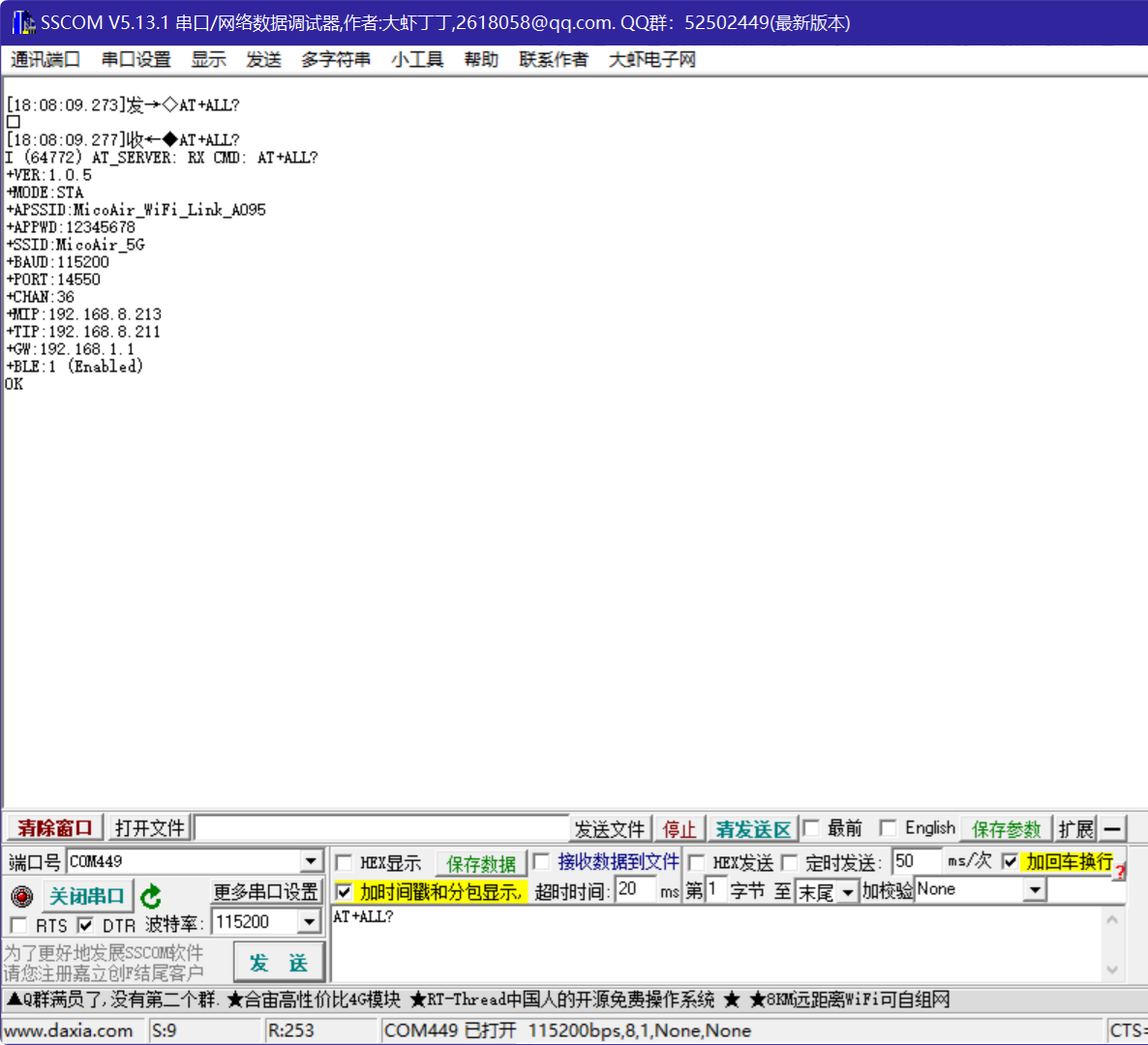Click the +VER:1.0.5 log line
The width and height of the screenshot is (1148, 1045).
click(x=49, y=175)
